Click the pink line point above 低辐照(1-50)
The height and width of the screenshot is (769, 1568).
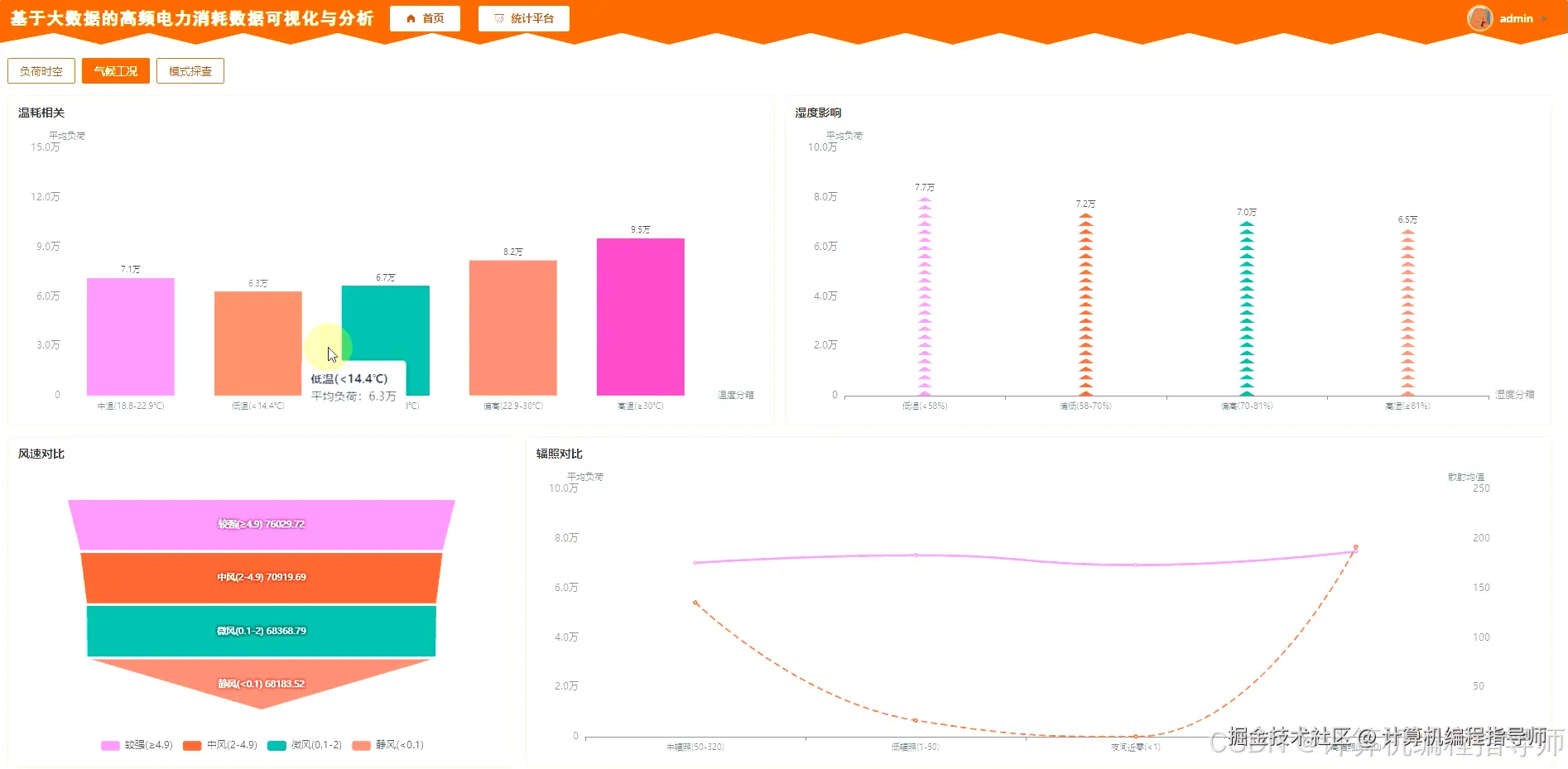click(x=916, y=555)
